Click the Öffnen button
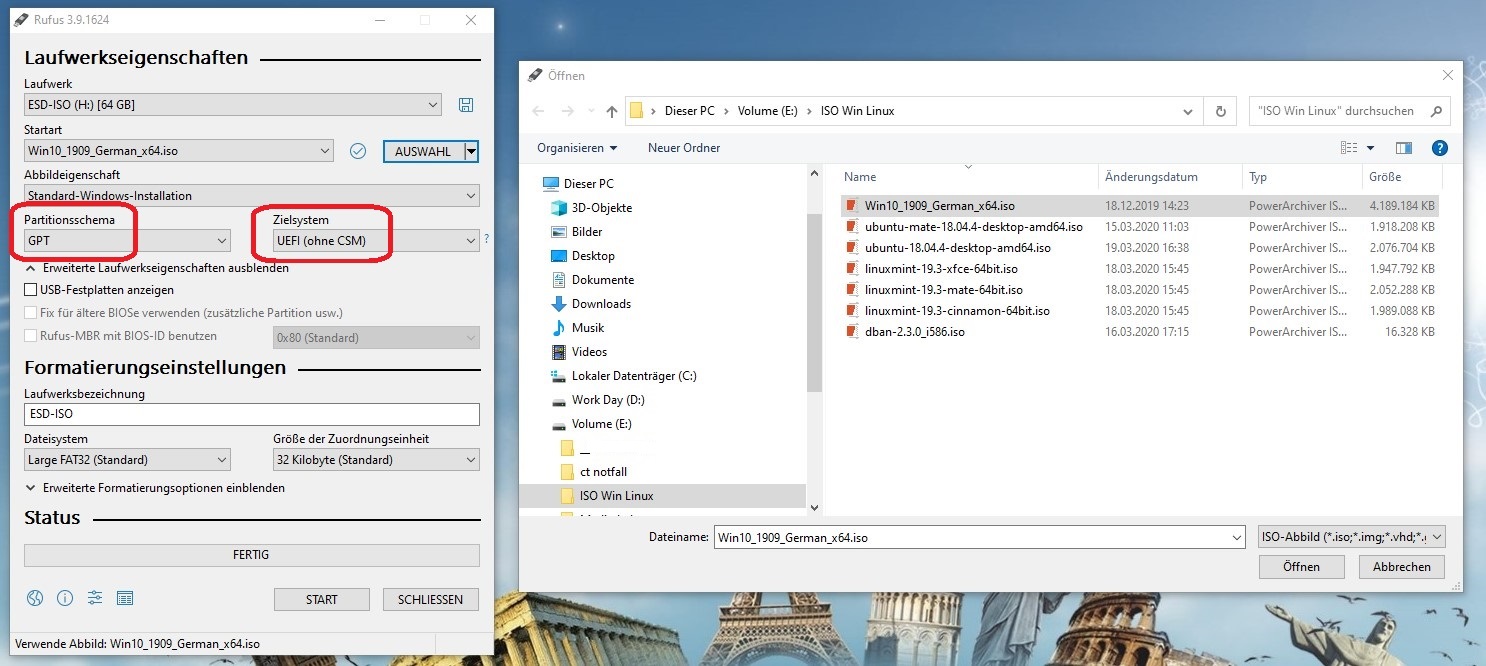The width and height of the screenshot is (1486, 666). [x=1301, y=566]
